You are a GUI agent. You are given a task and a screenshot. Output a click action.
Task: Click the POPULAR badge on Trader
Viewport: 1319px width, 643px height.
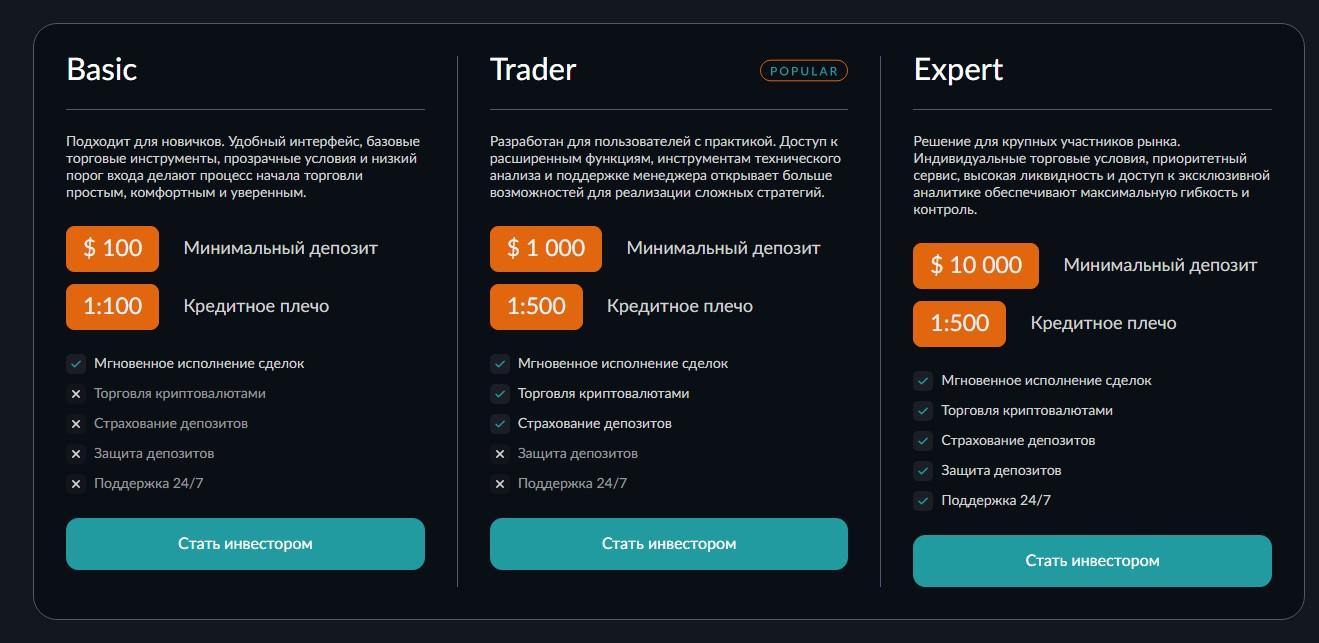click(804, 71)
